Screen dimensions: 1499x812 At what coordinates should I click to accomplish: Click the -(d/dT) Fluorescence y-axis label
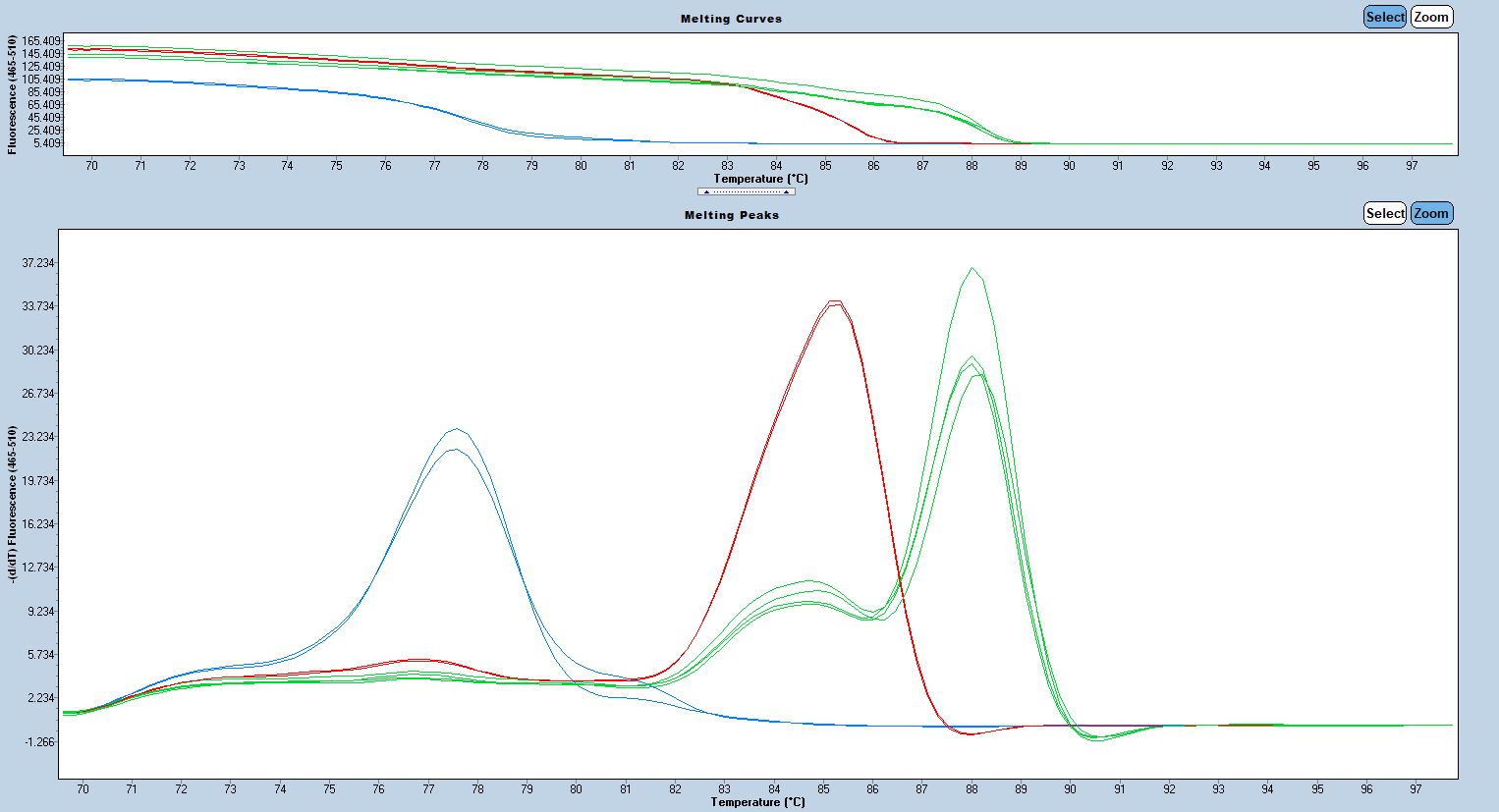click(x=13, y=504)
